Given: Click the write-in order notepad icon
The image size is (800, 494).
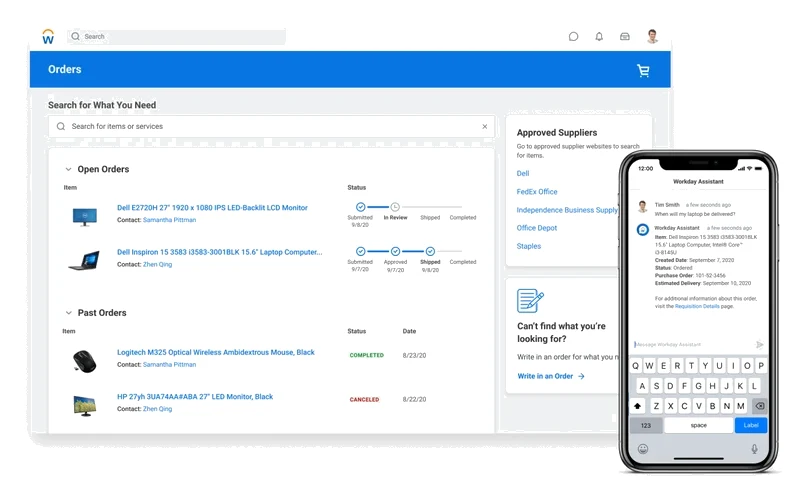Looking at the screenshot, I should (530, 301).
